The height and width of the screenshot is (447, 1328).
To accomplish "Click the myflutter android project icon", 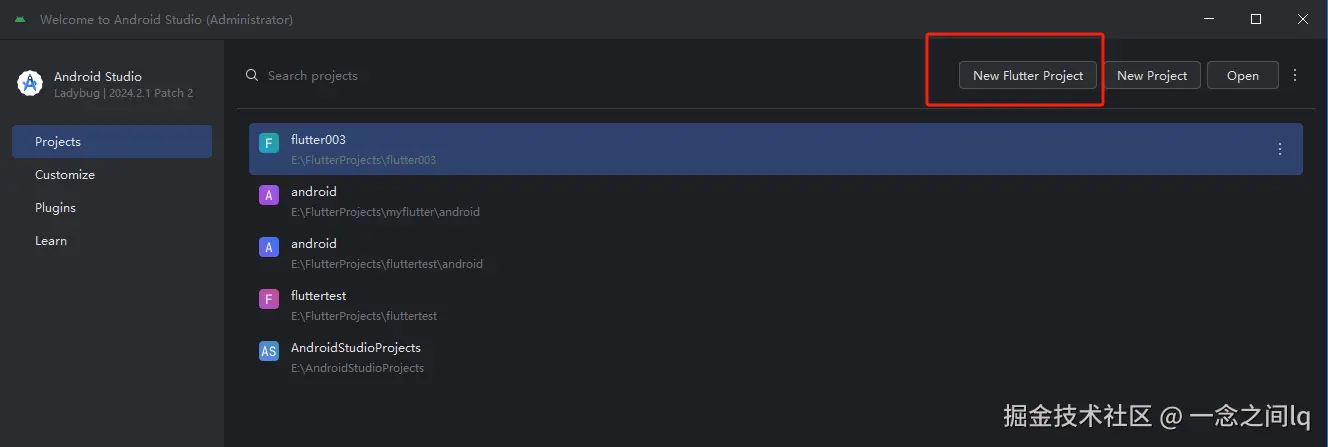I will click(x=268, y=195).
